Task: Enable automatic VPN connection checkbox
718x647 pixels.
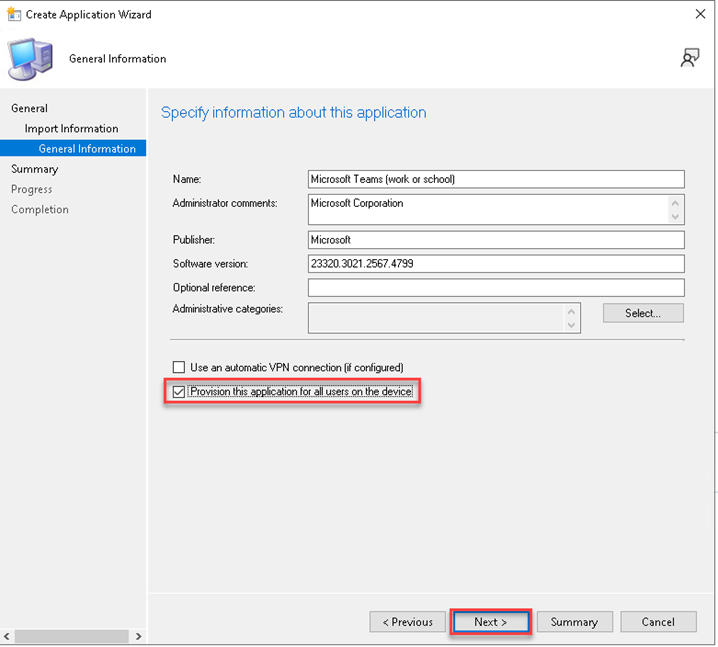Action: (179, 367)
